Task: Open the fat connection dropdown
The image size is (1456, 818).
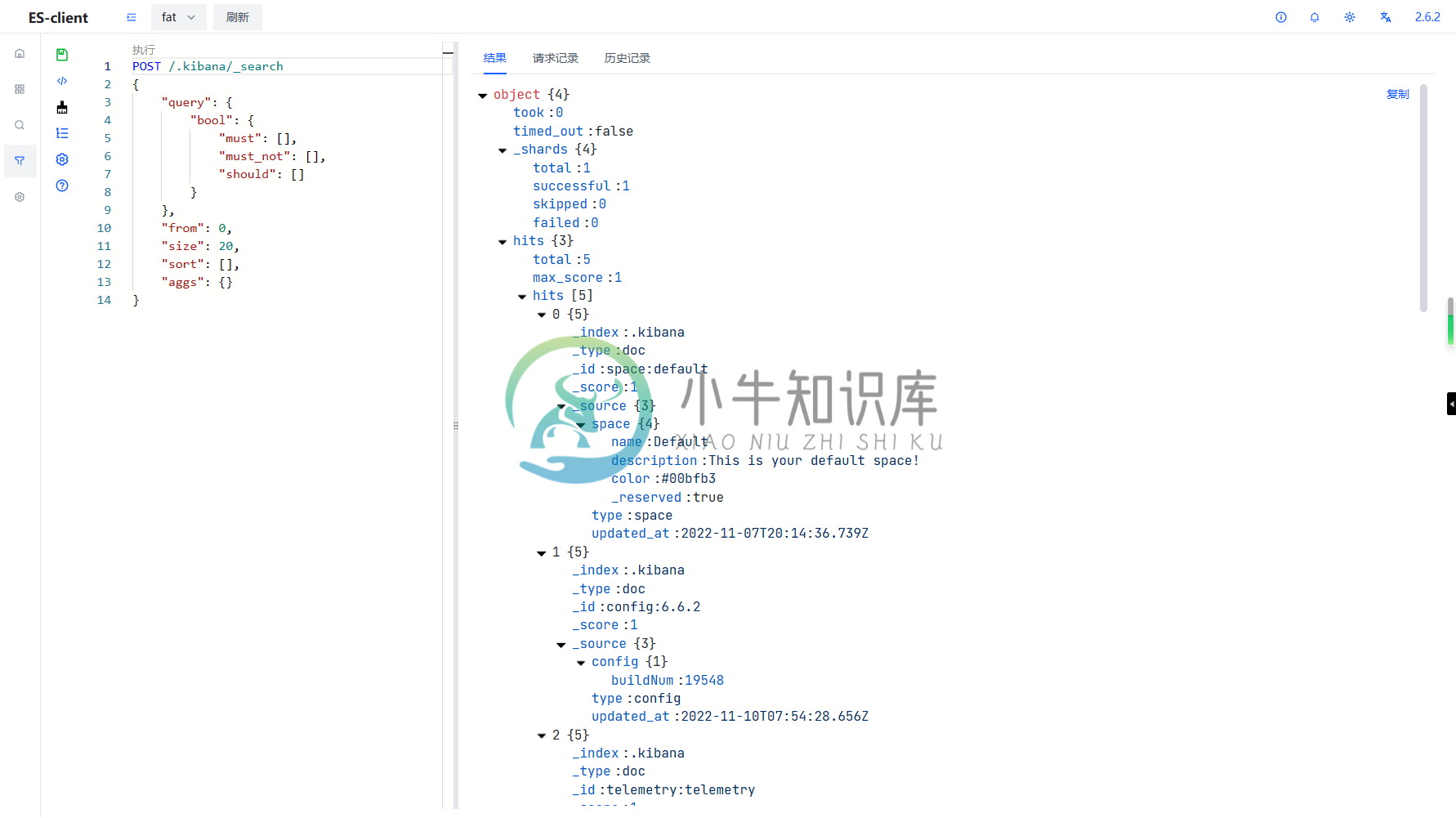Action: coord(179,17)
